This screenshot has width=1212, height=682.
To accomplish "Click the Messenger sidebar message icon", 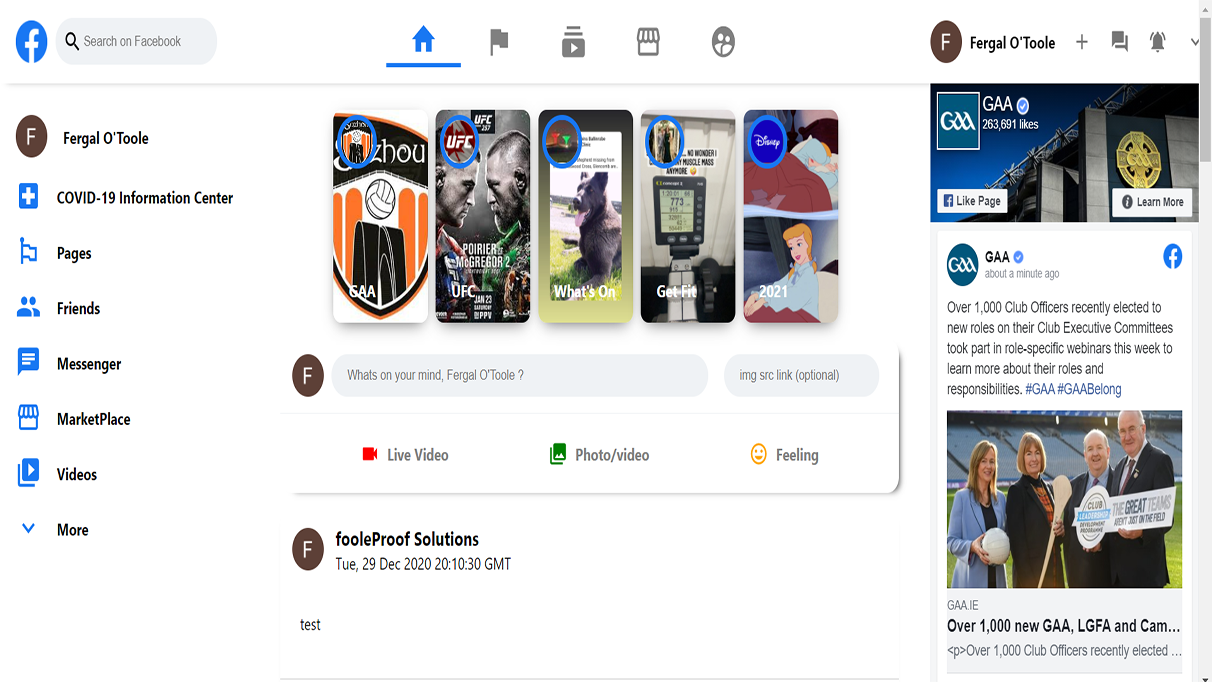I will (x=29, y=362).
